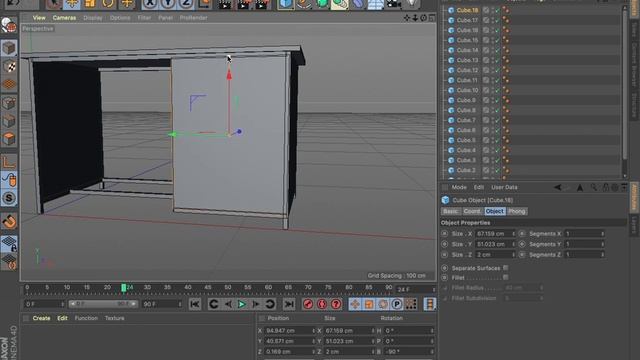Image resolution: width=640 pixels, height=360 pixels.
Task: Open the viewport View menu
Action: coord(39,18)
